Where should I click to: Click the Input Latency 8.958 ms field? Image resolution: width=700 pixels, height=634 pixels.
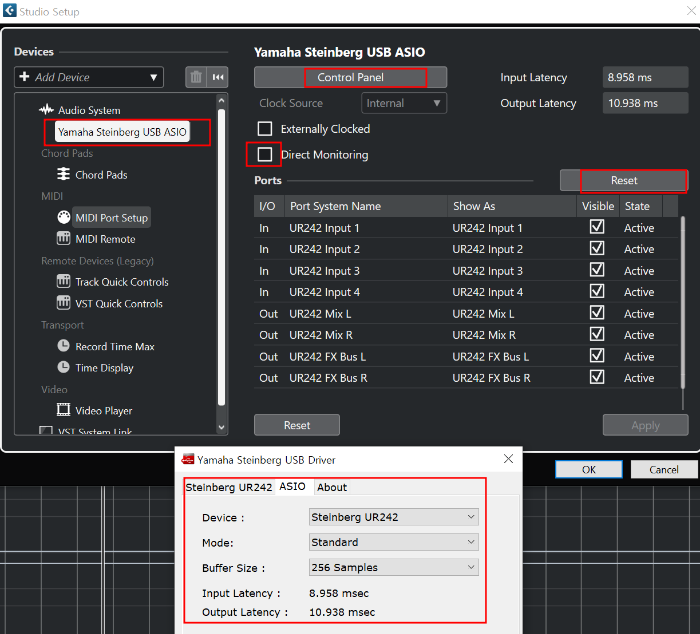click(x=646, y=77)
